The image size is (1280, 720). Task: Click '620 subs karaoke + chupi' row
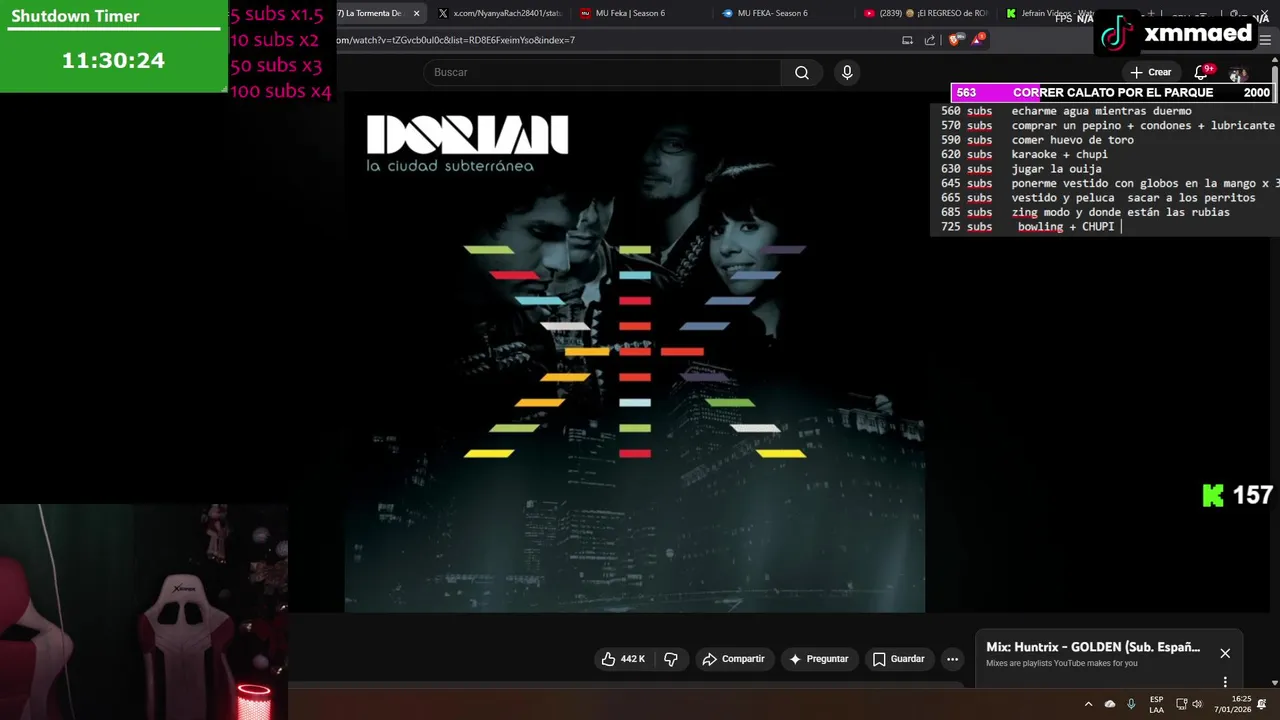point(1024,154)
